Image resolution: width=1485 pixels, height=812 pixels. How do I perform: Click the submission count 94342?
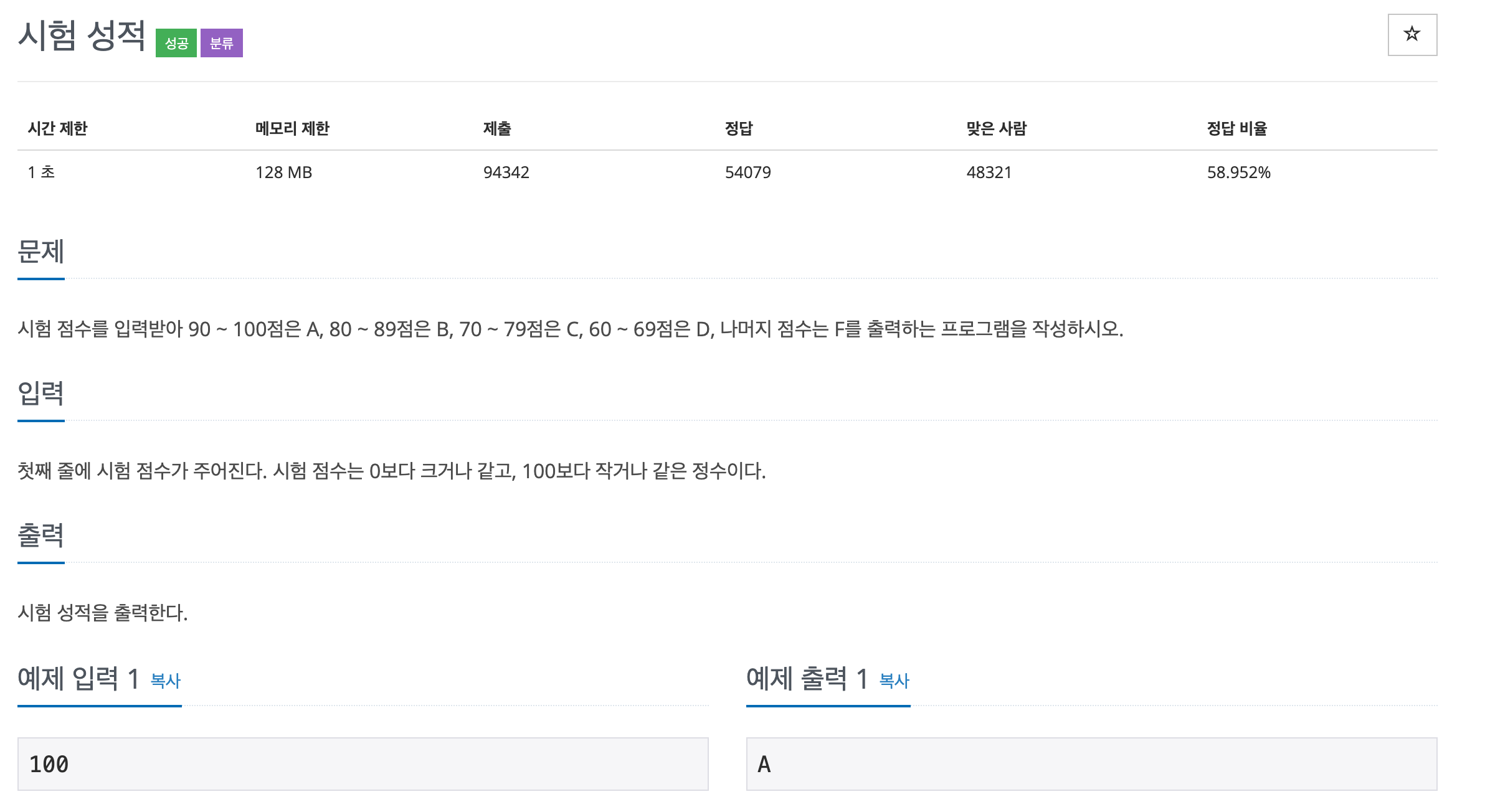(506, 172)
